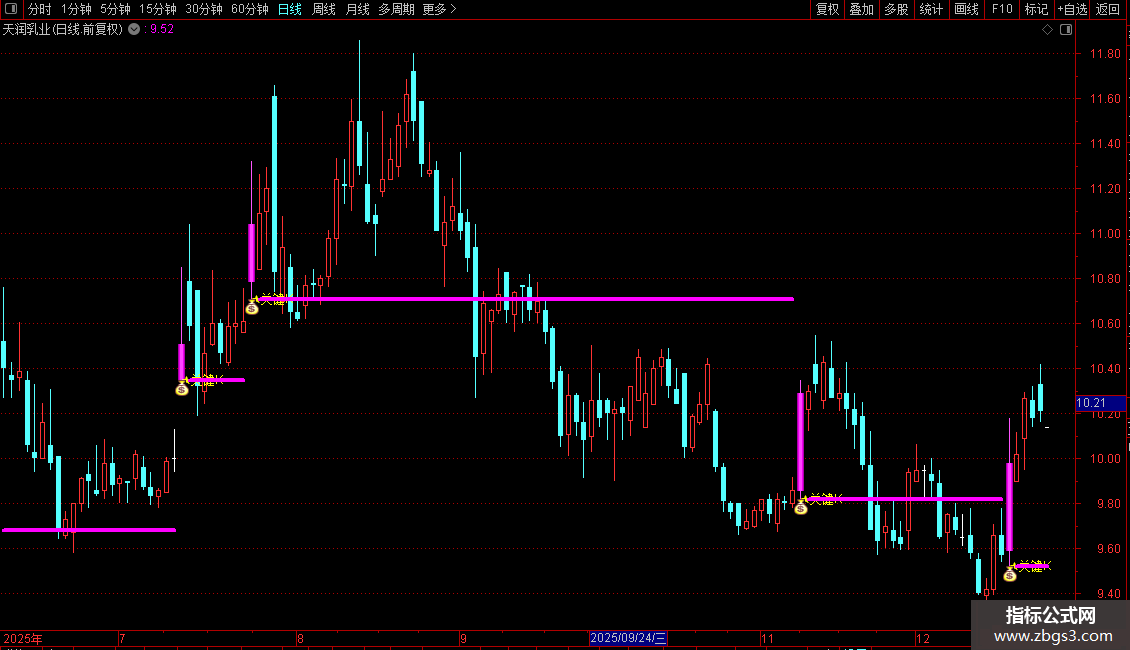
Task: Open the 多股 multi-stock view
Action: click(x=896, y=9)
